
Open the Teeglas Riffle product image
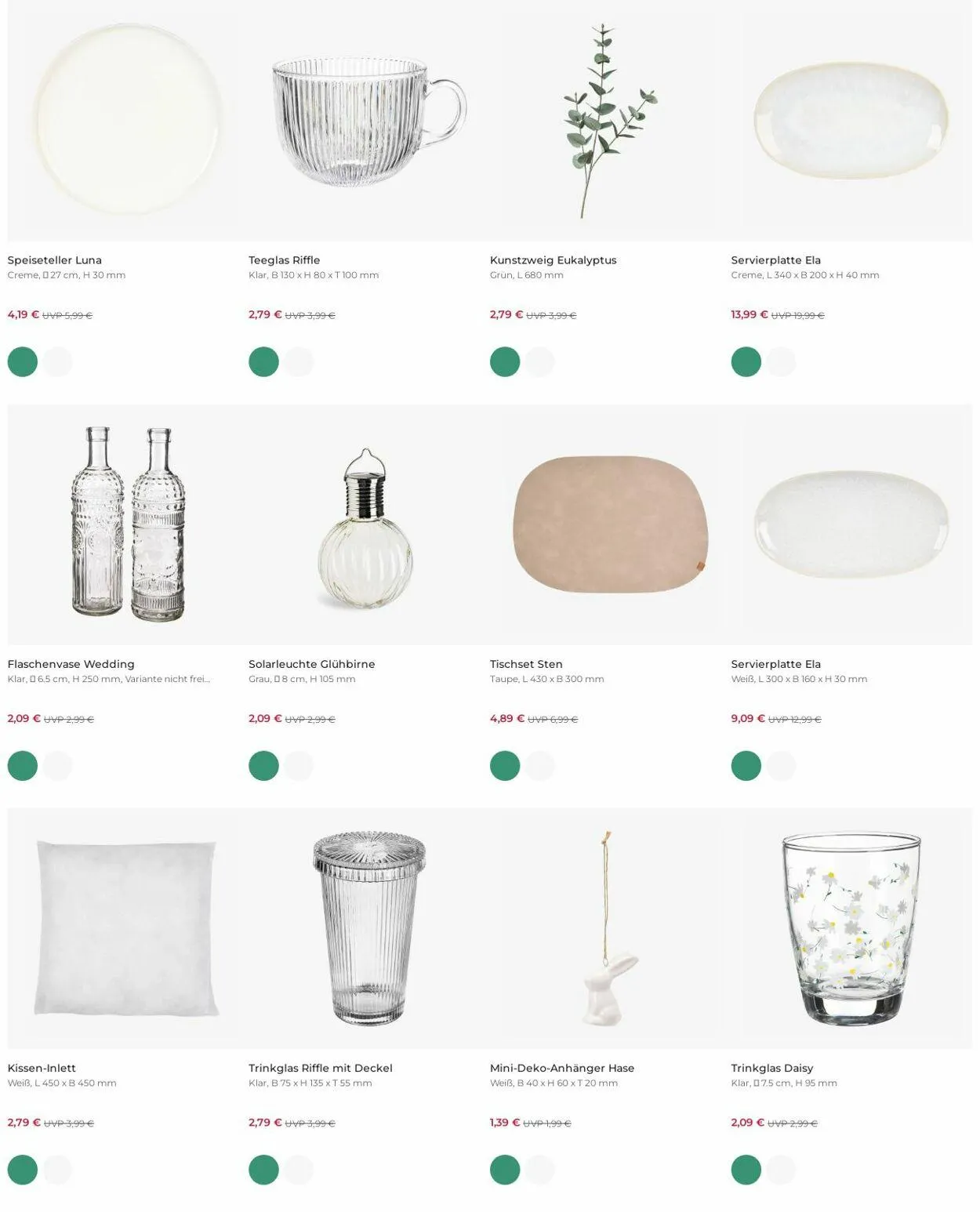369,120
